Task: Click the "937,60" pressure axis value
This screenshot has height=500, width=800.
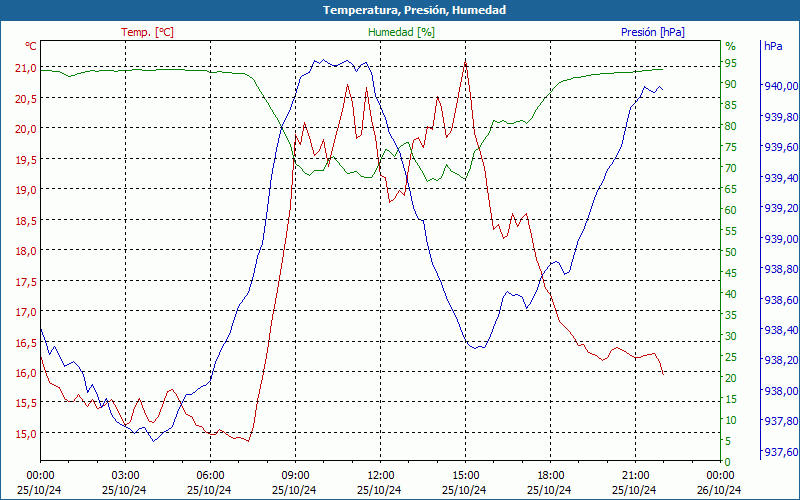Action: click(781, 452)
